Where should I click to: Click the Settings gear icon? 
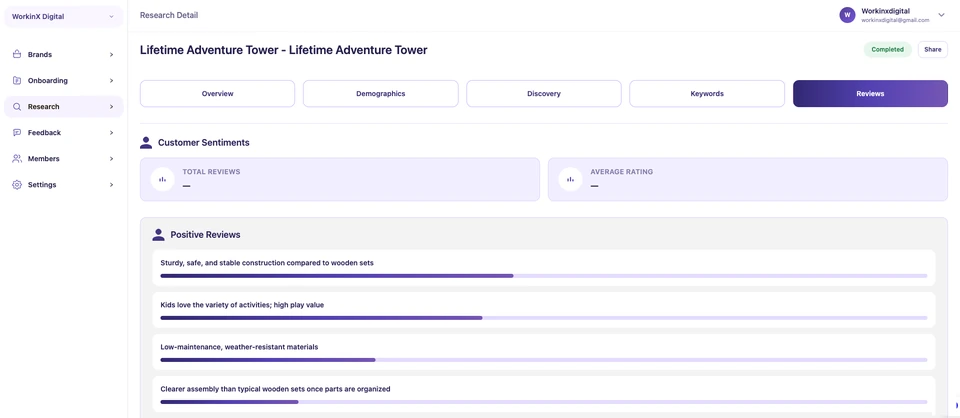(17, 184)
